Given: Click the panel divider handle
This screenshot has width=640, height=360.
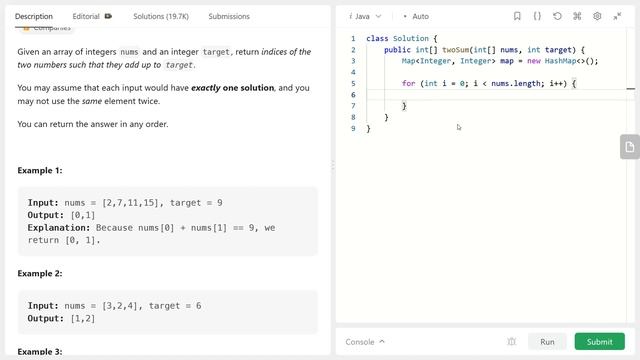Looking at the screenshot, I should point(333,166).
